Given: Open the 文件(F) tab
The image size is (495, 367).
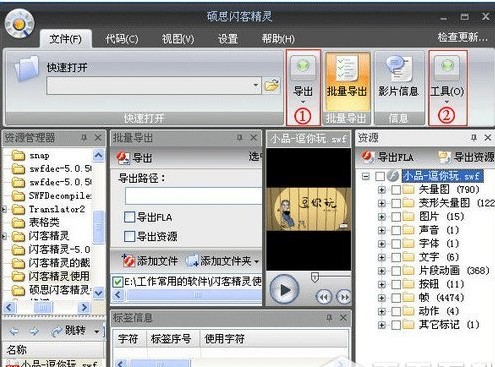Looking at the screenshot, I should pos(66,39).
